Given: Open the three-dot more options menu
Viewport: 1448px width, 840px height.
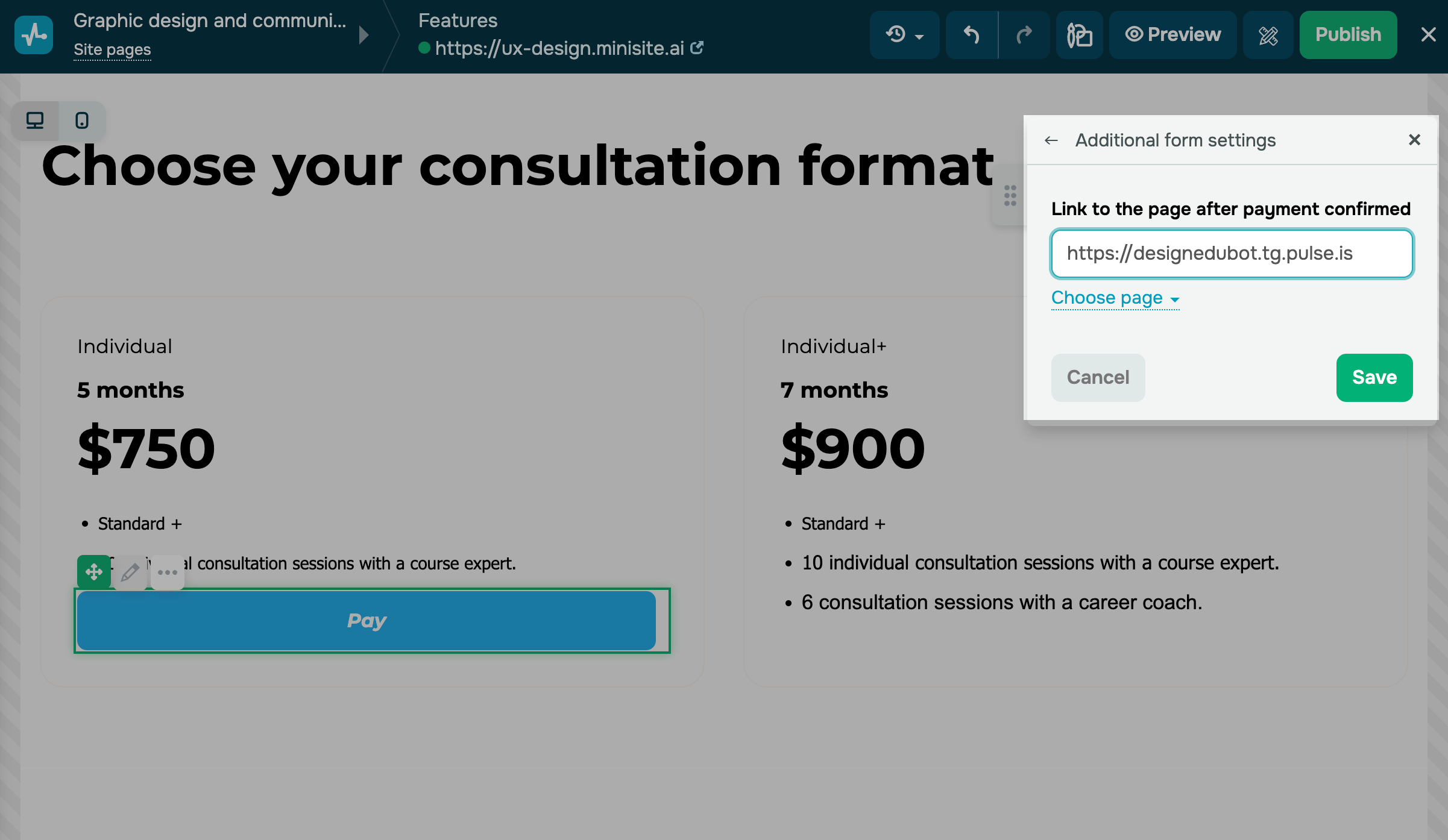Looking at the screenshot, I should [x=167, y=572].
